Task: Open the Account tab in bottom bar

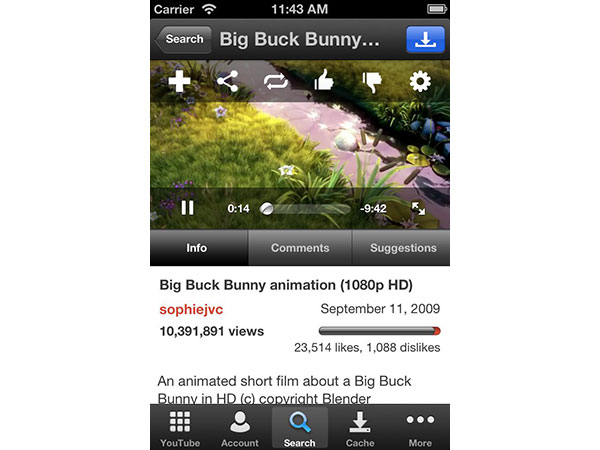Action: click(240, 429)
